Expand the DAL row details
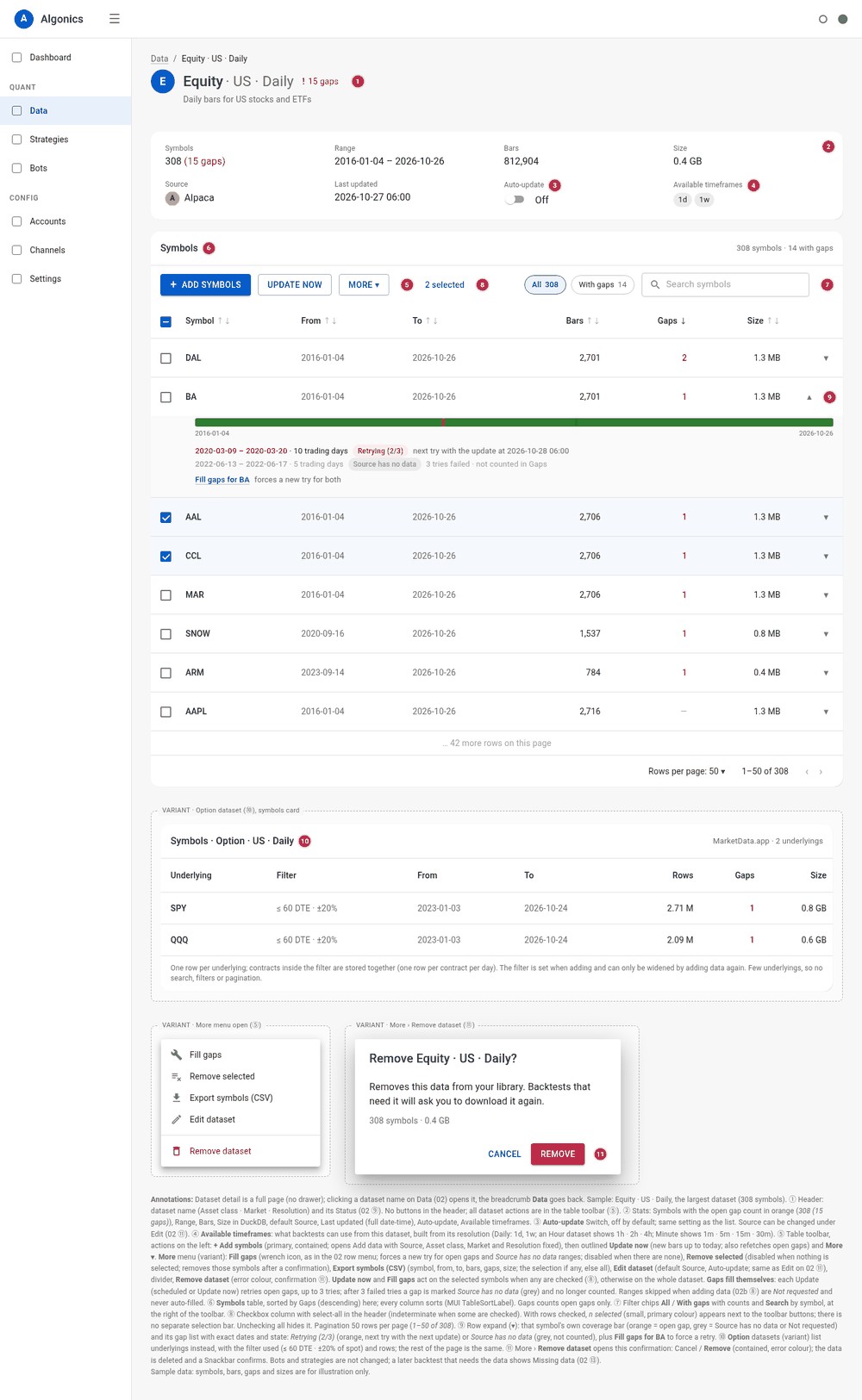Viewport: 862px width, 1400px height. [x=826, y=358]
